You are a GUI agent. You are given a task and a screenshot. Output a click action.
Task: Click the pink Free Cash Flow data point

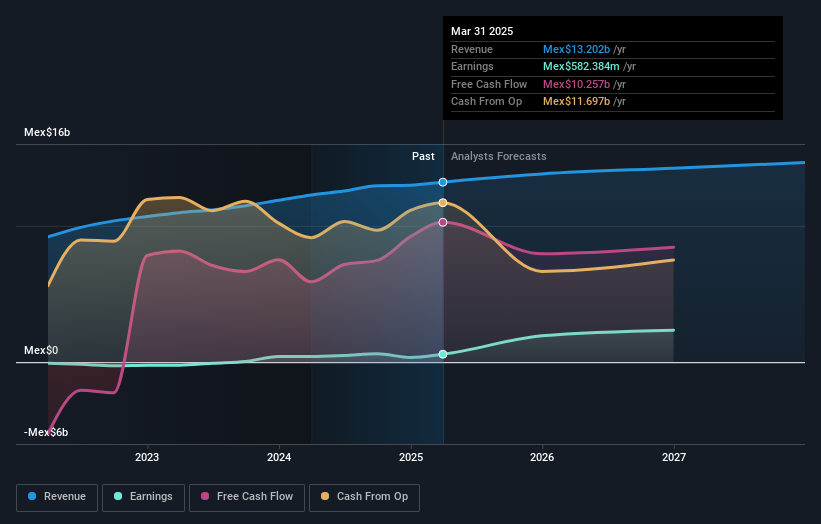(443, 222)
